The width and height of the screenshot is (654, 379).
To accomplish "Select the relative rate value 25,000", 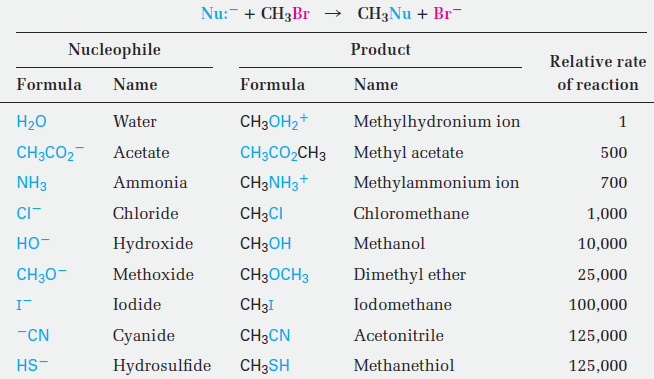I will [x=602, y=274].
